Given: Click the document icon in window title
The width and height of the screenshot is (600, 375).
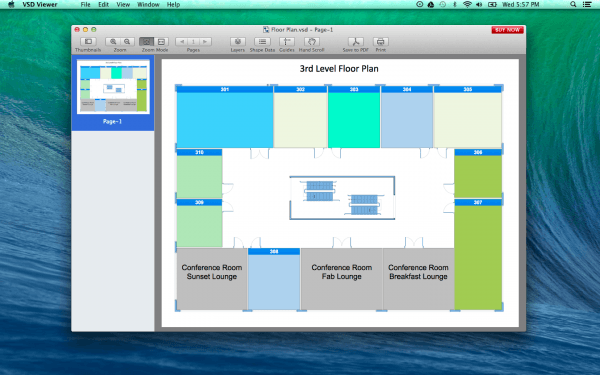Looking at the screenshot, I should [x=266, y=29].
